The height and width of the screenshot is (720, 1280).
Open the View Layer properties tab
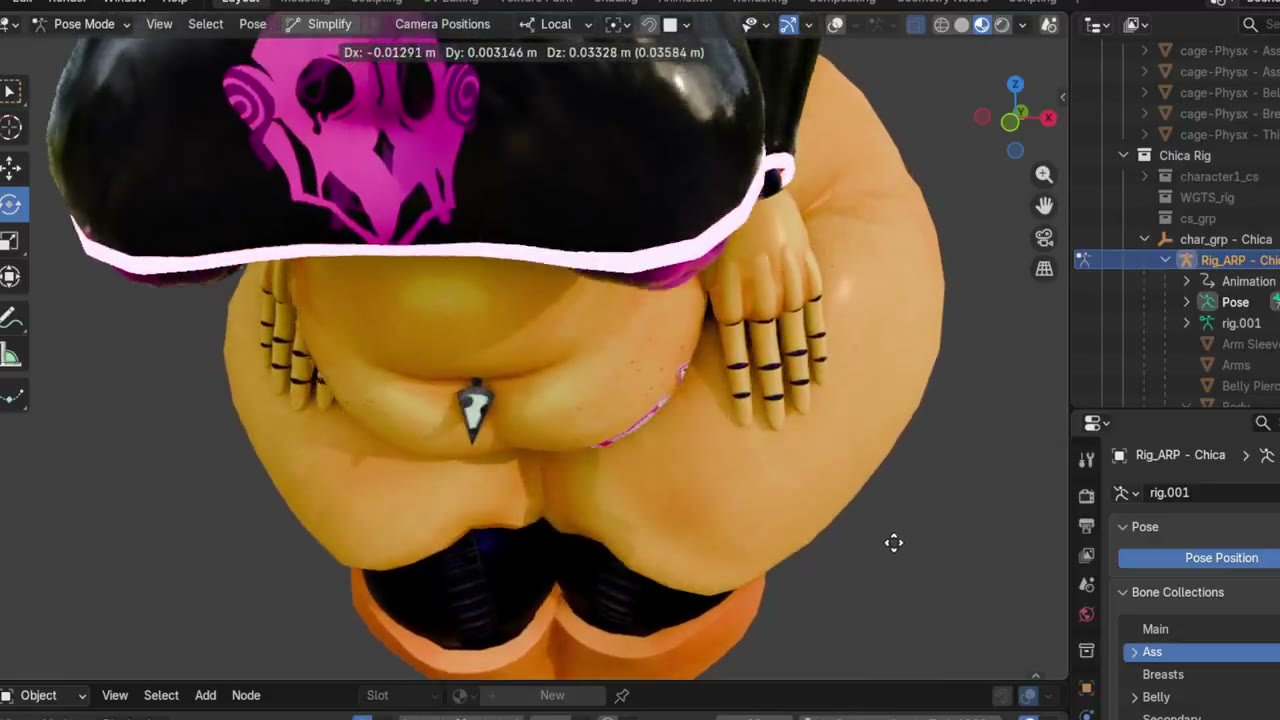coord(1087,555)
